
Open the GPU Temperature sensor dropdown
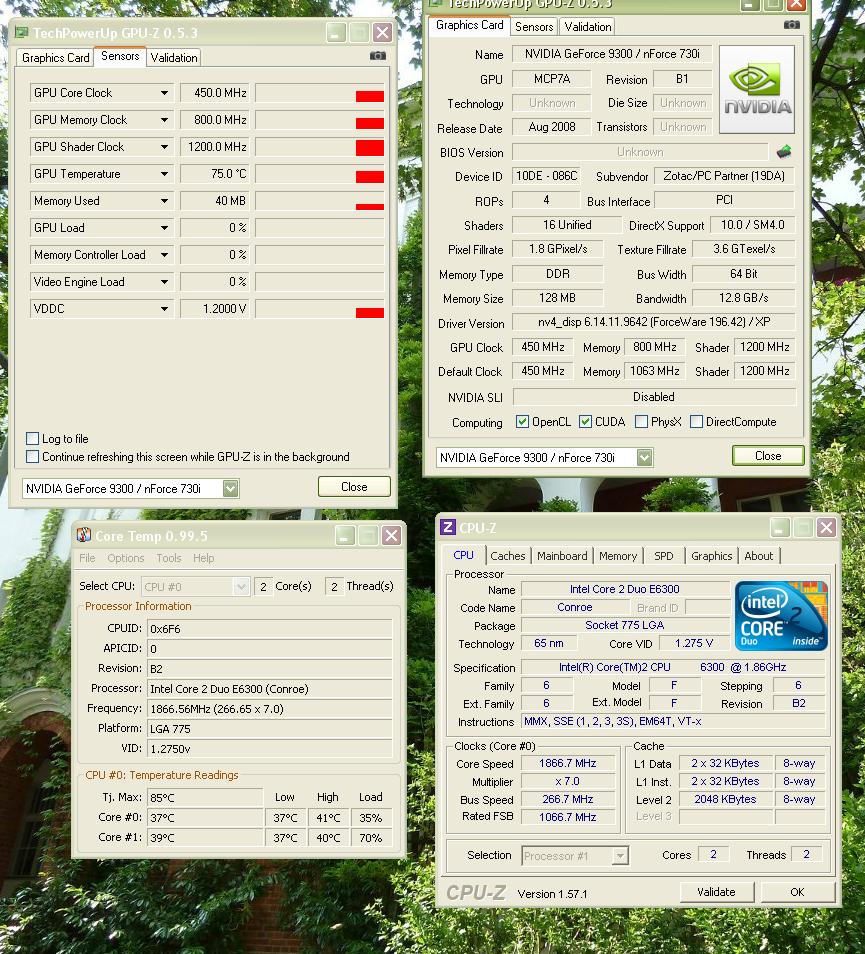(x=164, y=174)
